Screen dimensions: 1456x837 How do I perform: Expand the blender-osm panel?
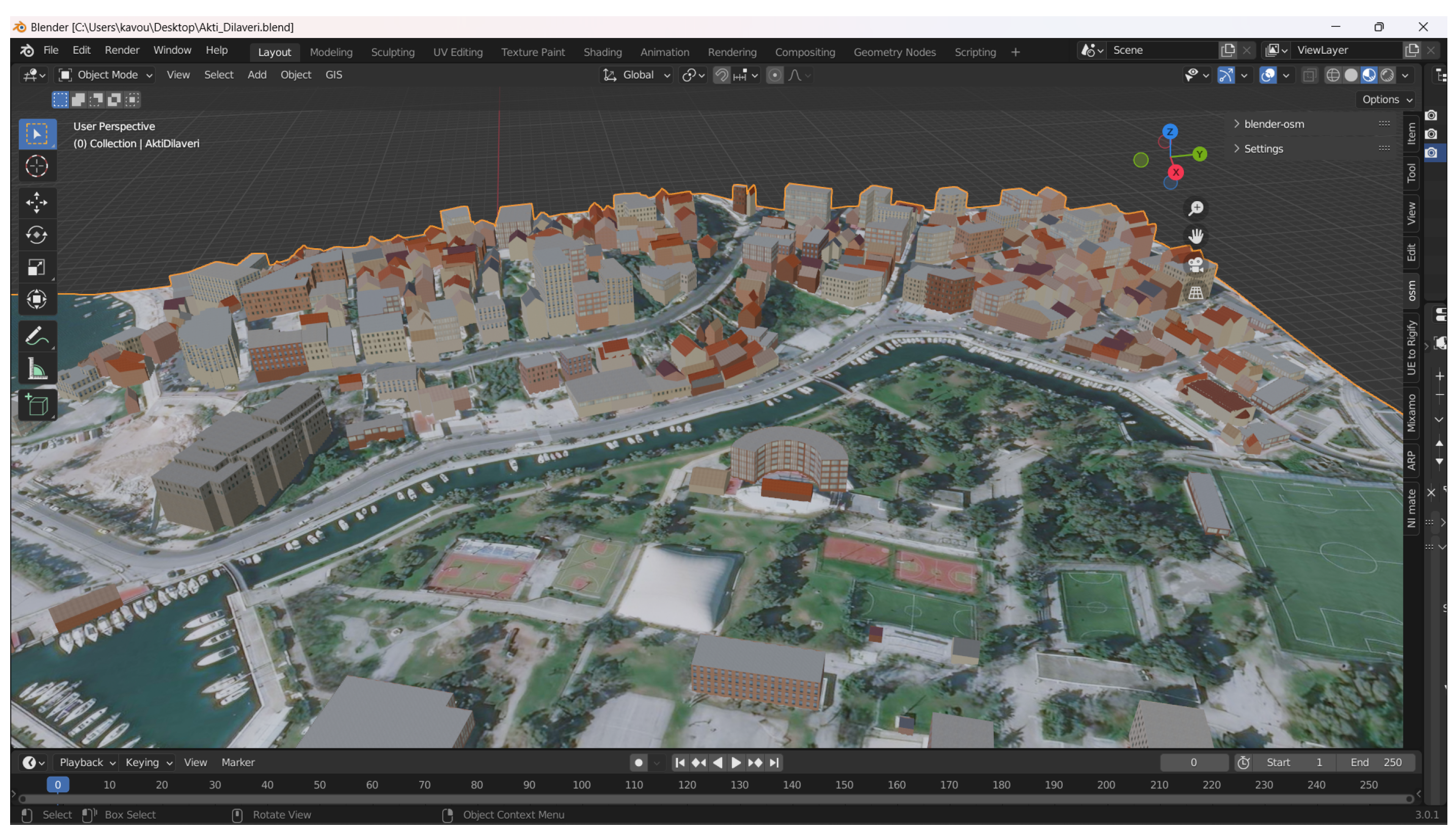(x=1273, y=124)
